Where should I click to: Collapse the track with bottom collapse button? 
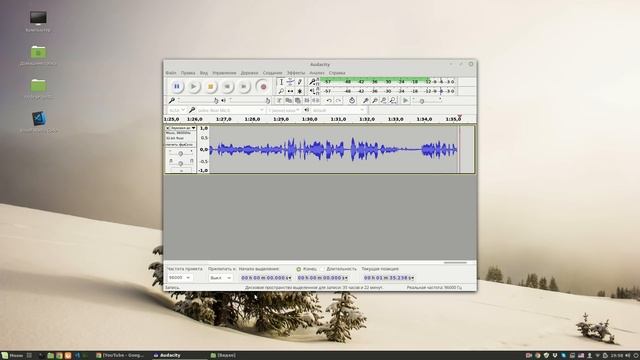coord(181,171)
